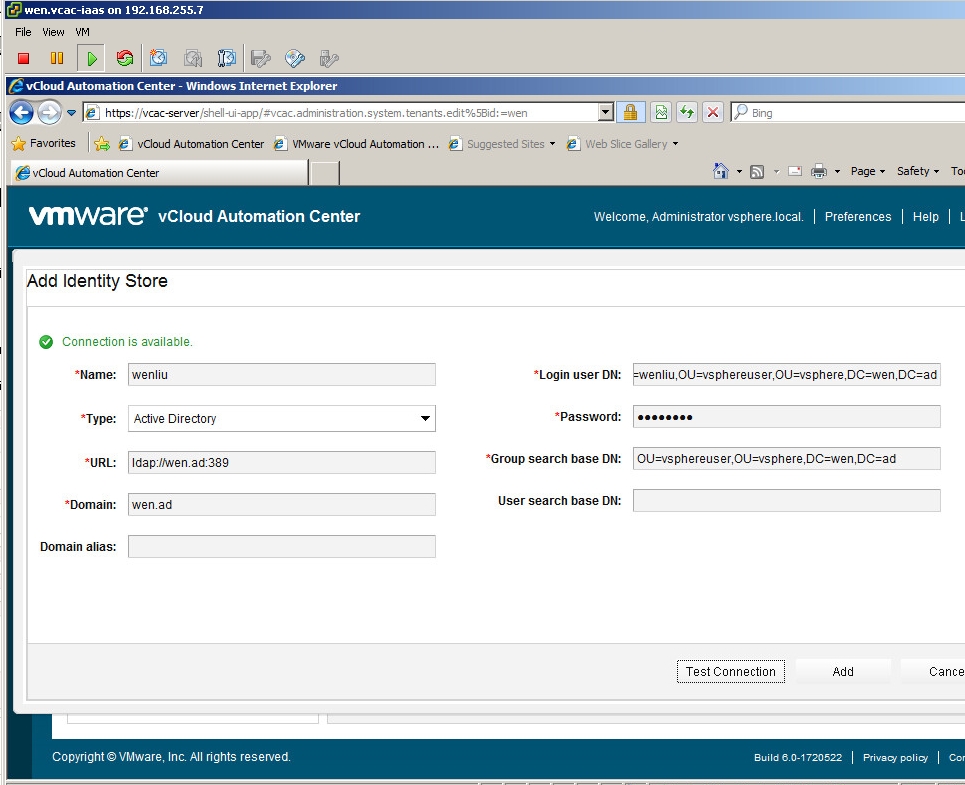
Task: Open the vCloud Automation Center favorites link
Action: tap(191, 144)
